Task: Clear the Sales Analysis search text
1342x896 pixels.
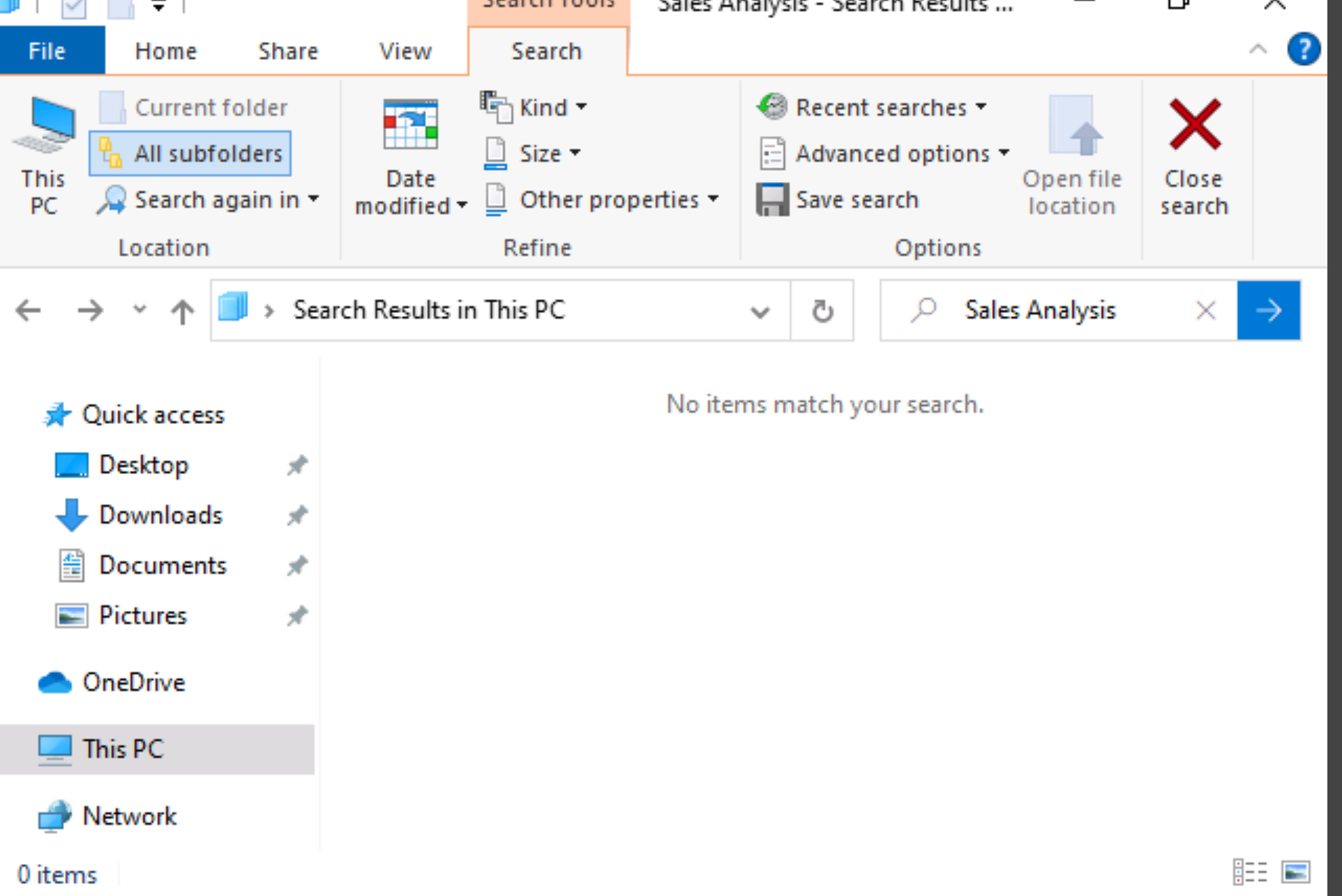Action: coord(1206,310)
